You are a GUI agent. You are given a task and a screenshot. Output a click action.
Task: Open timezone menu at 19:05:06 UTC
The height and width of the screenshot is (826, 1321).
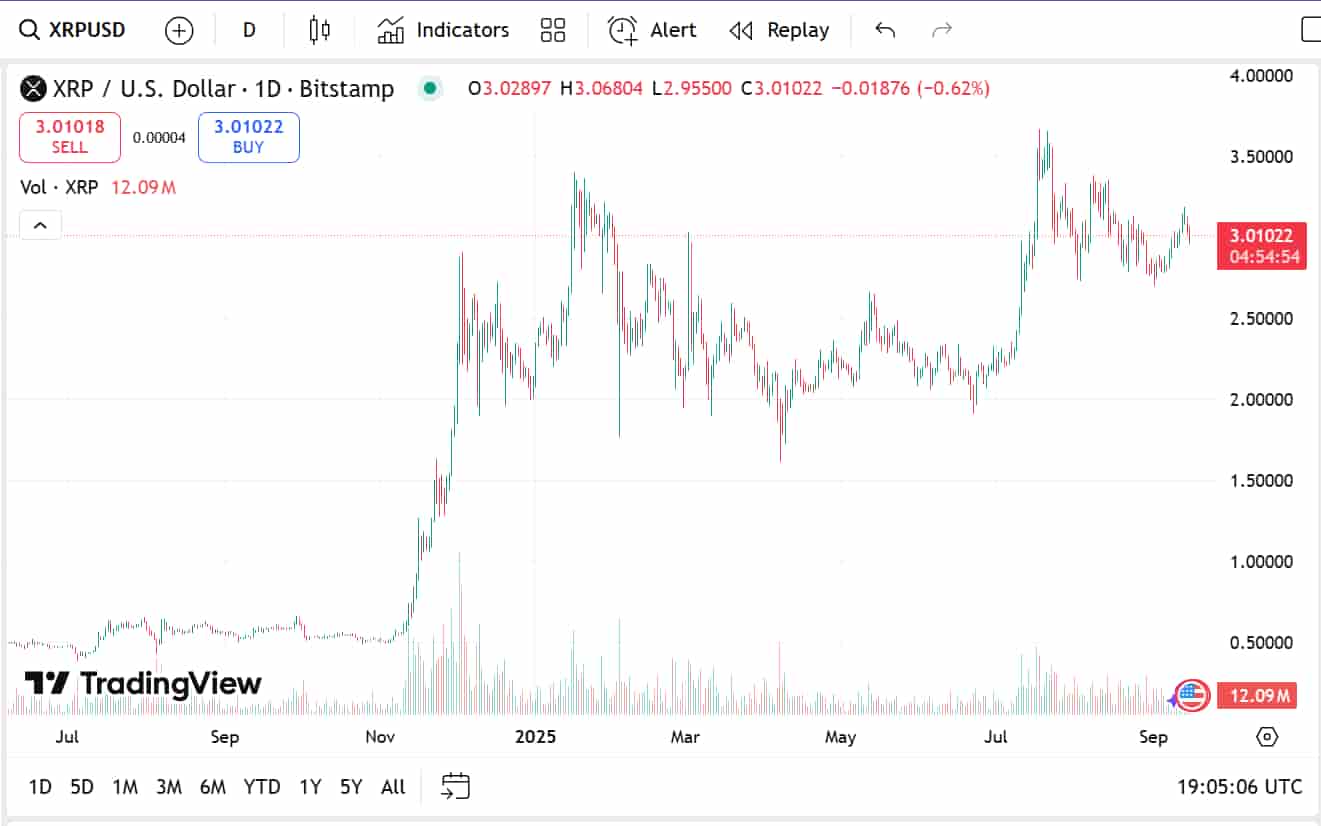[1240, 787]
